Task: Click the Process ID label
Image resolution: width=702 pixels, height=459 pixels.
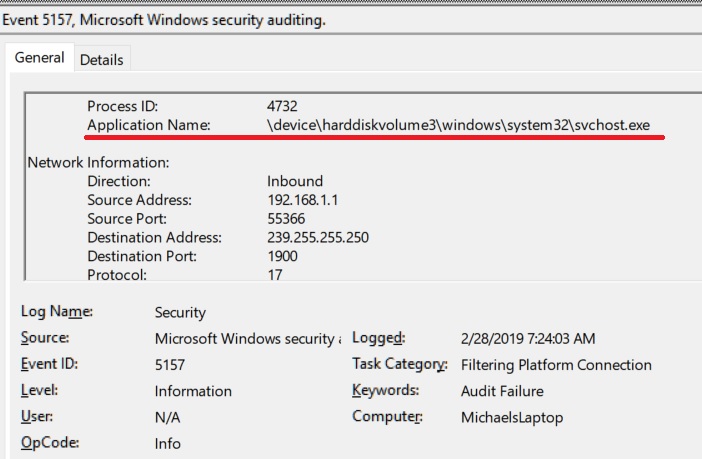Action: point(123,106)
